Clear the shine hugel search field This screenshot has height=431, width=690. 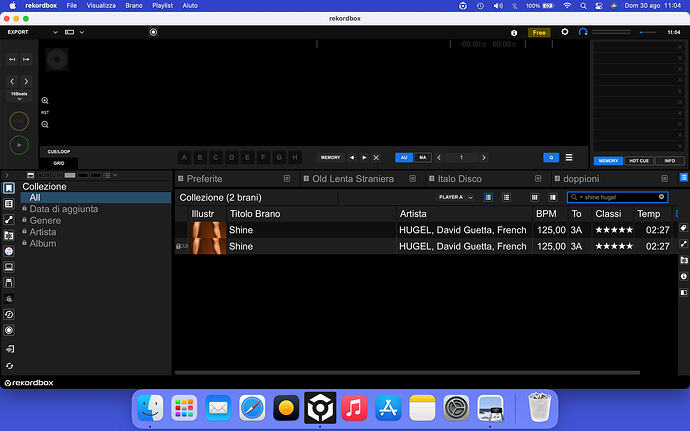coord(661,197)
